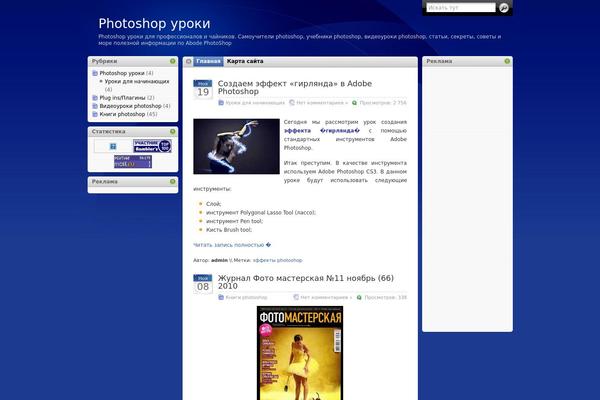The width and height of the screenshot is (600, 400).
Task: Click views icon next to Просмотров: 338
Action: coord(359,297)
